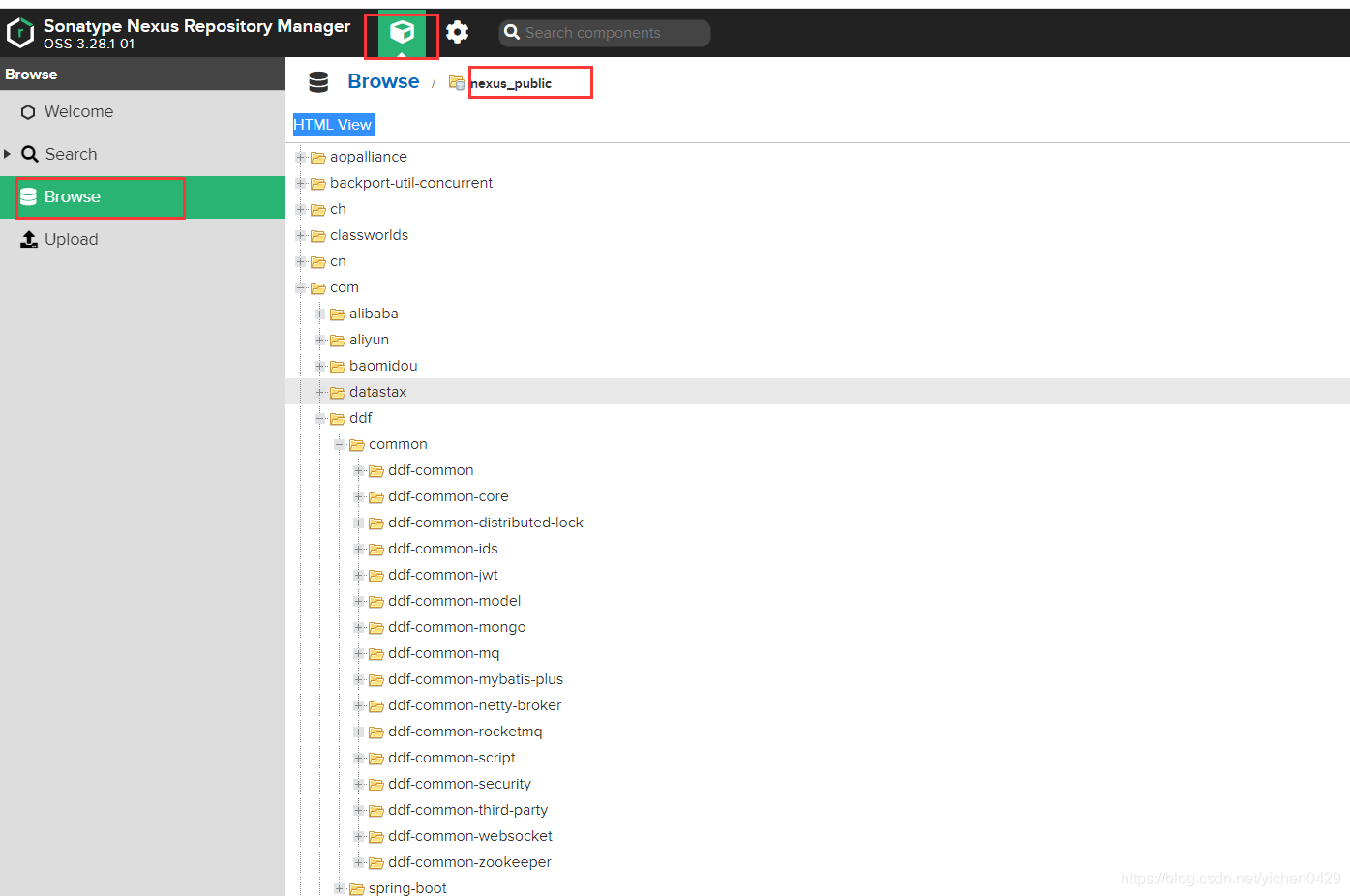Select the ddf-common-model row
1350x896 pixels.
tap(818, 601)
